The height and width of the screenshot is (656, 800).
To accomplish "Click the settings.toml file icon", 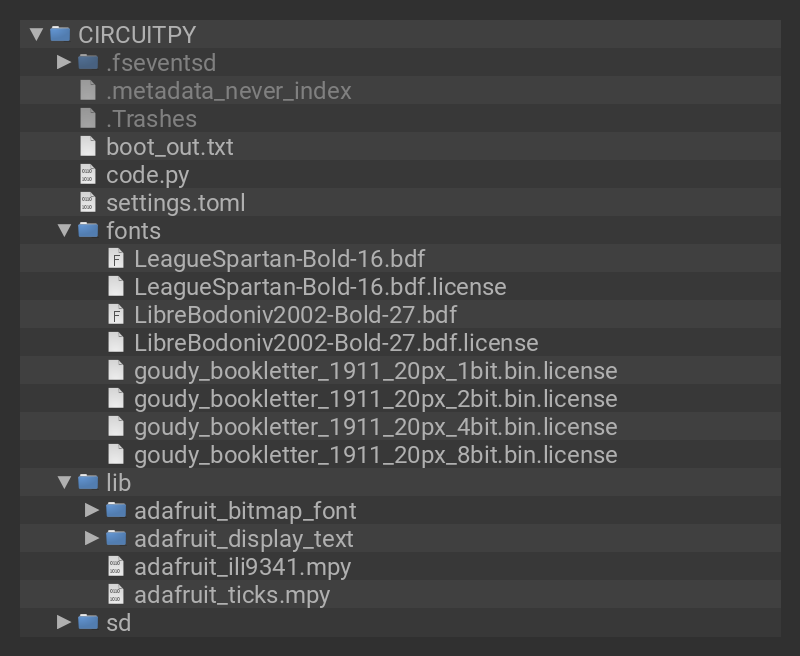I will (88, 202).
